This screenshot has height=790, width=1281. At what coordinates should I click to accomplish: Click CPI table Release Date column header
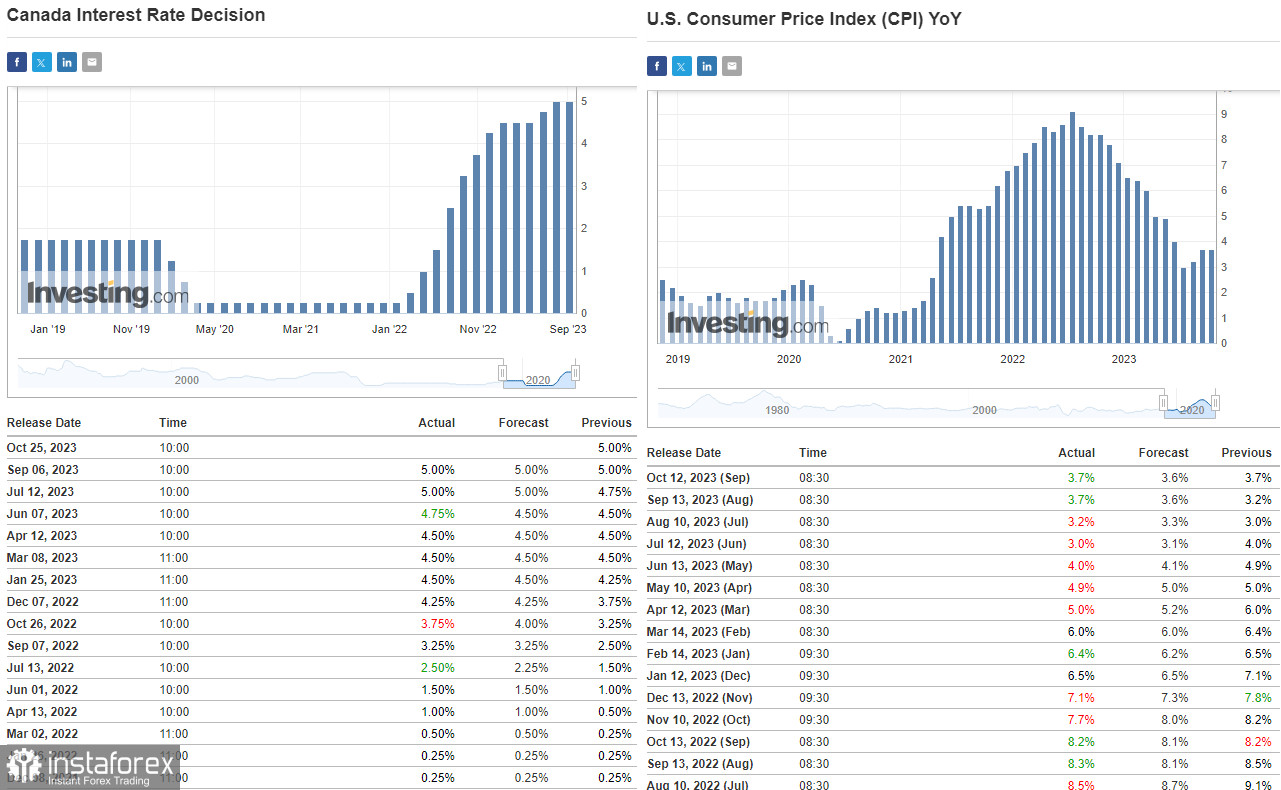coord(684,453)
